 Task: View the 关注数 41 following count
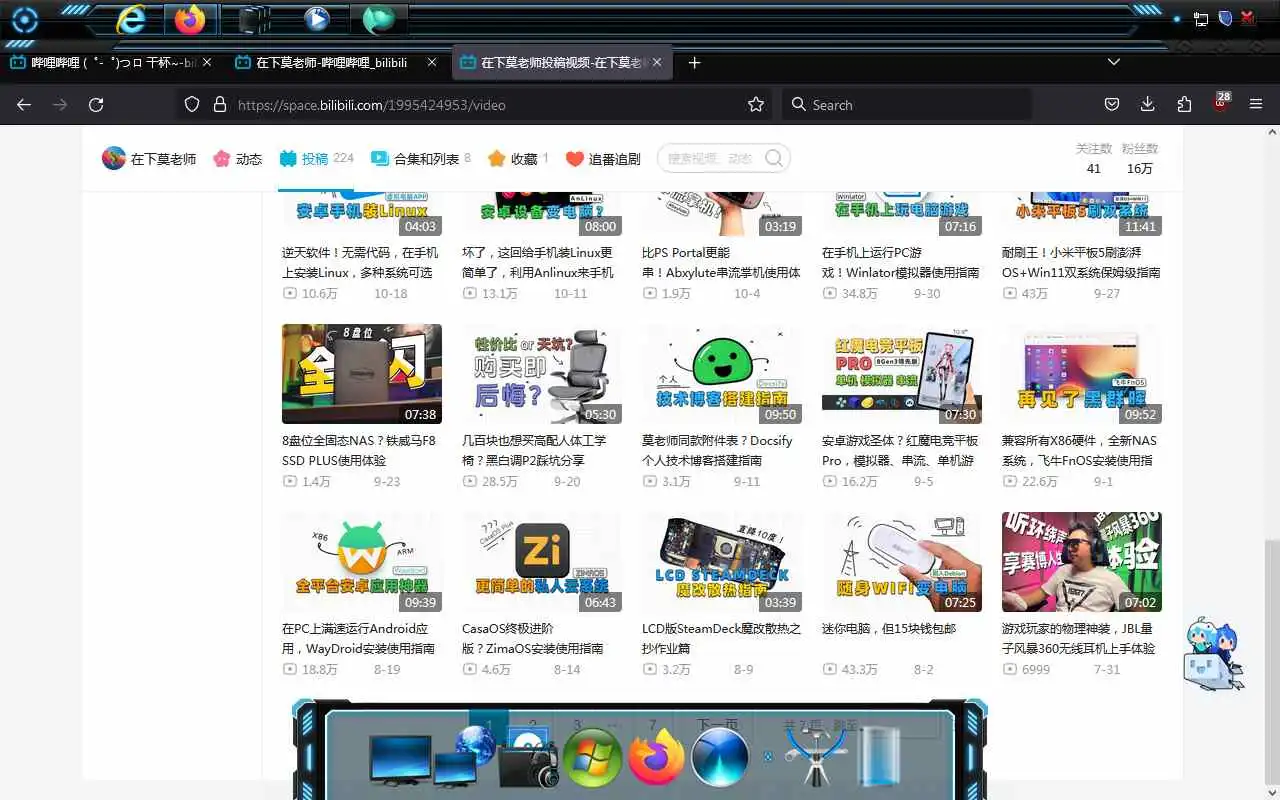coord(1094,158)
